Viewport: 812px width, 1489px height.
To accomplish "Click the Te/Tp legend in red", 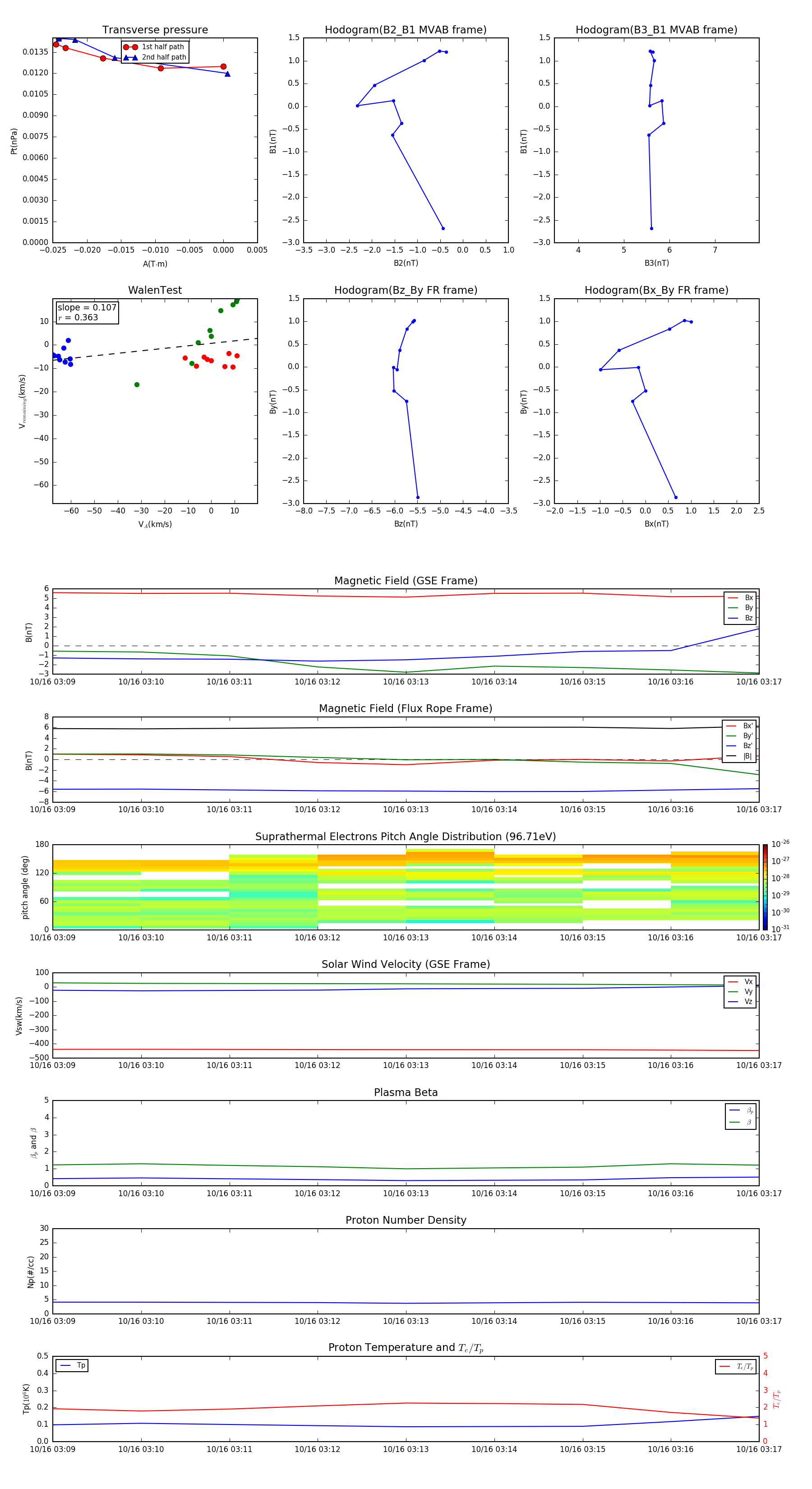I will pos(736,1366).
